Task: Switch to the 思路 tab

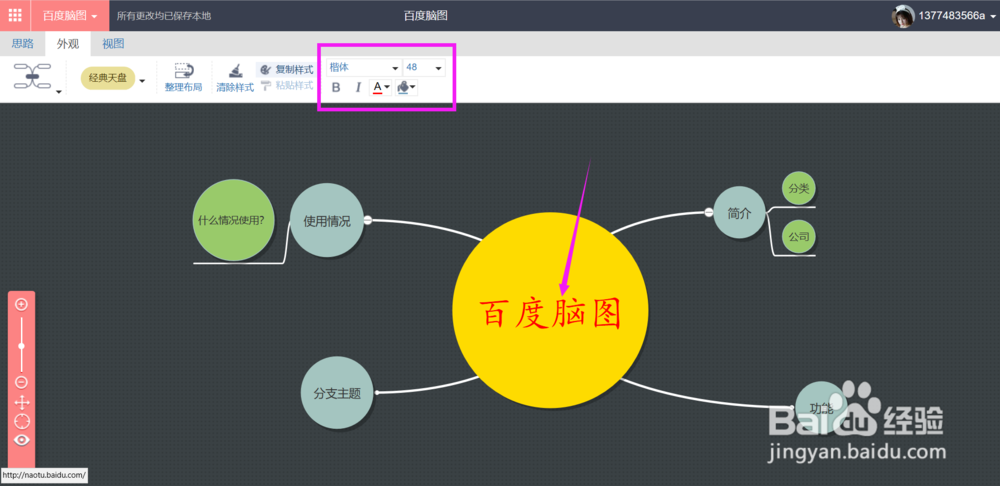Action: 23,44
